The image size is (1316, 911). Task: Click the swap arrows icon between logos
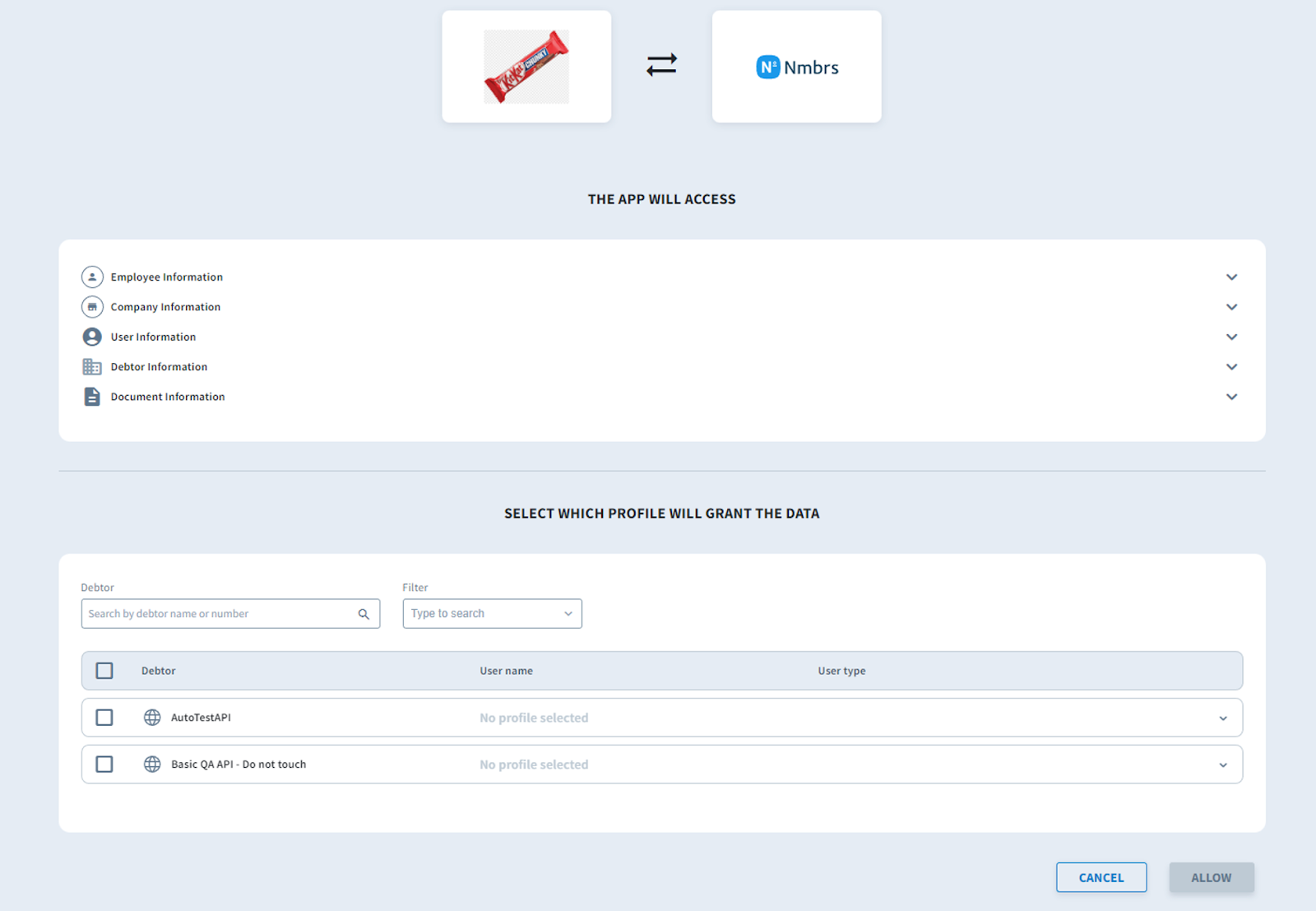click(661, 64)
